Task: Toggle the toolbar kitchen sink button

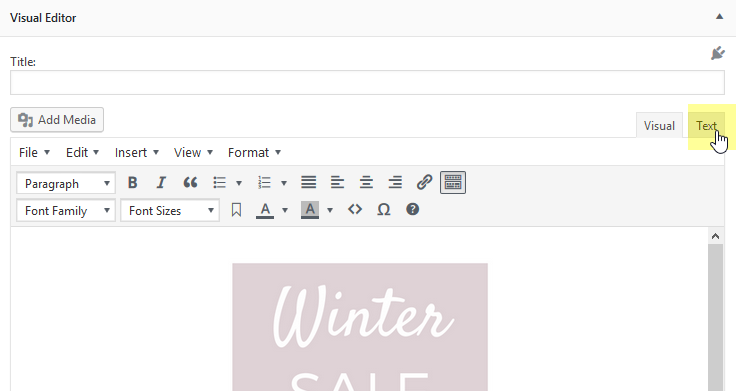Action: pyautogui.click(x=453, y=183)
